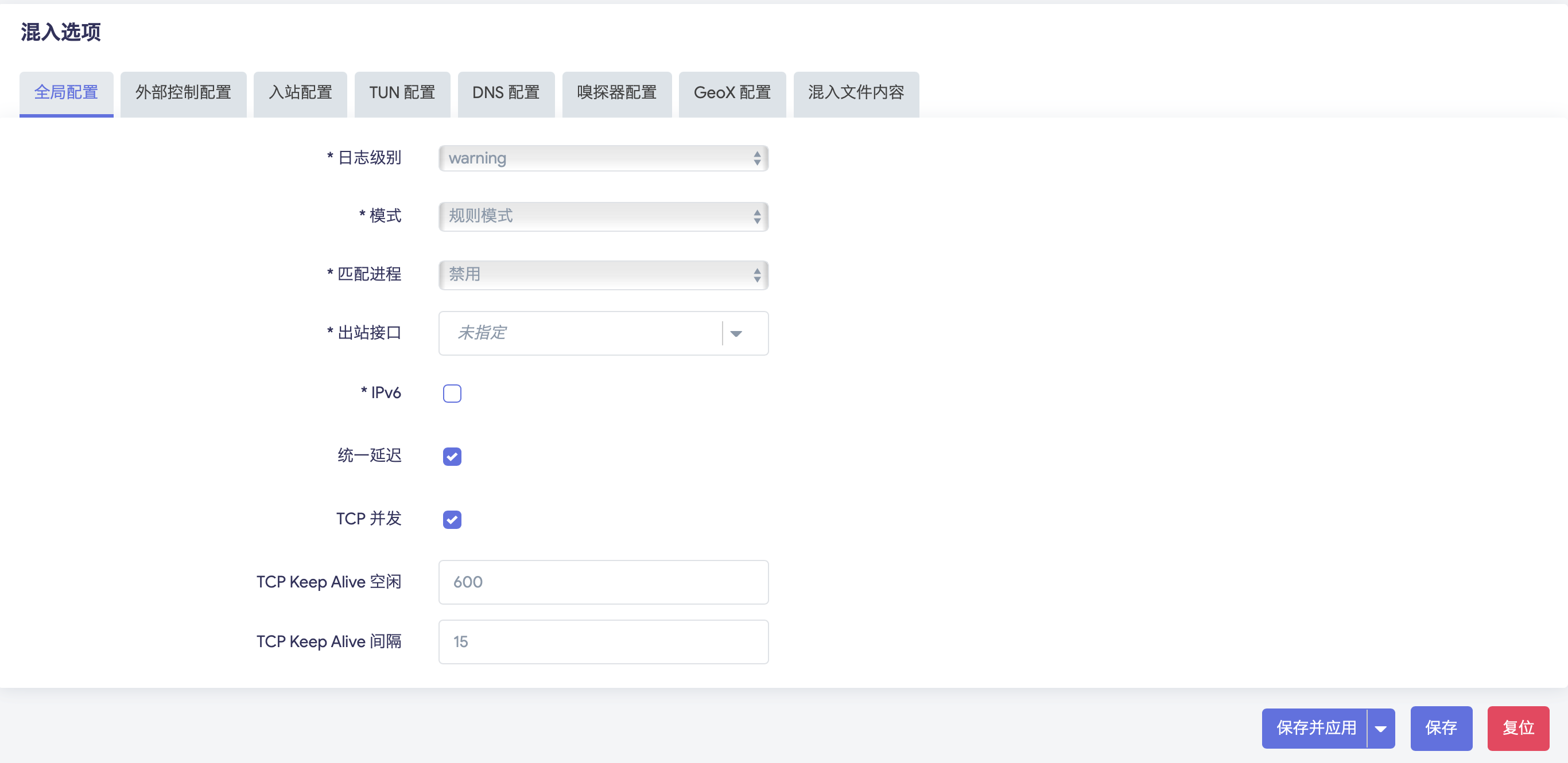Expand the 出站接口 dropdown arrow

click(x=736, y=333)
